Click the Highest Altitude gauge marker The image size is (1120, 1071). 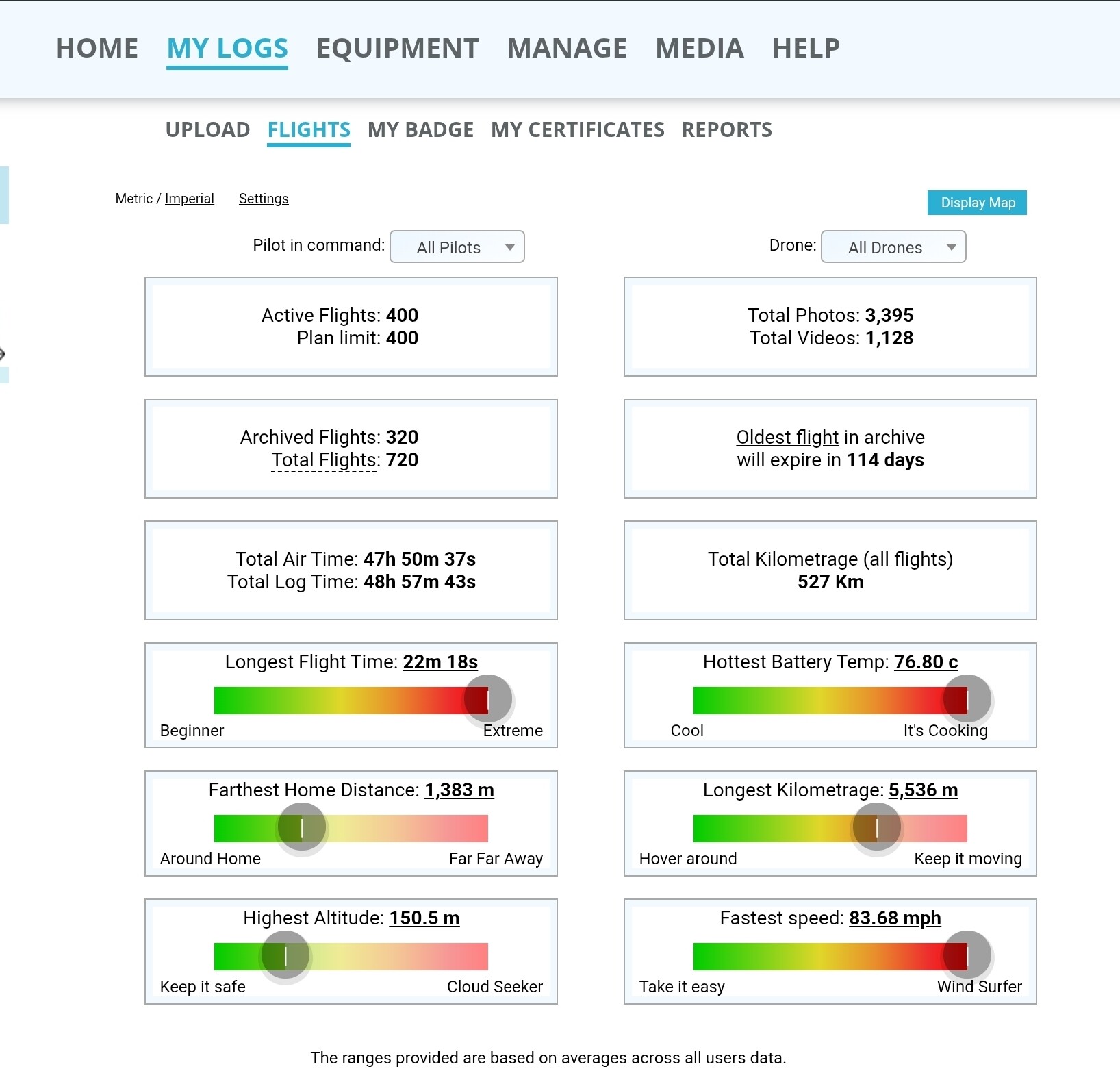tap(285, 956)
